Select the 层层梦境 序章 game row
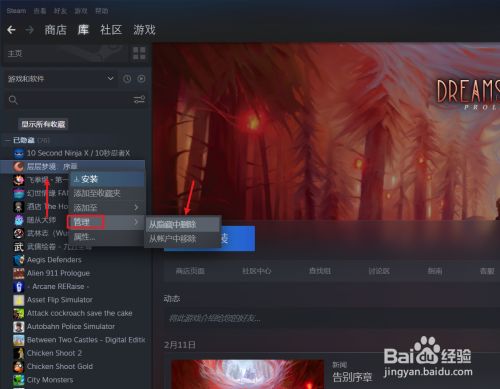This screenshot has height=389, width=500. 73,167
